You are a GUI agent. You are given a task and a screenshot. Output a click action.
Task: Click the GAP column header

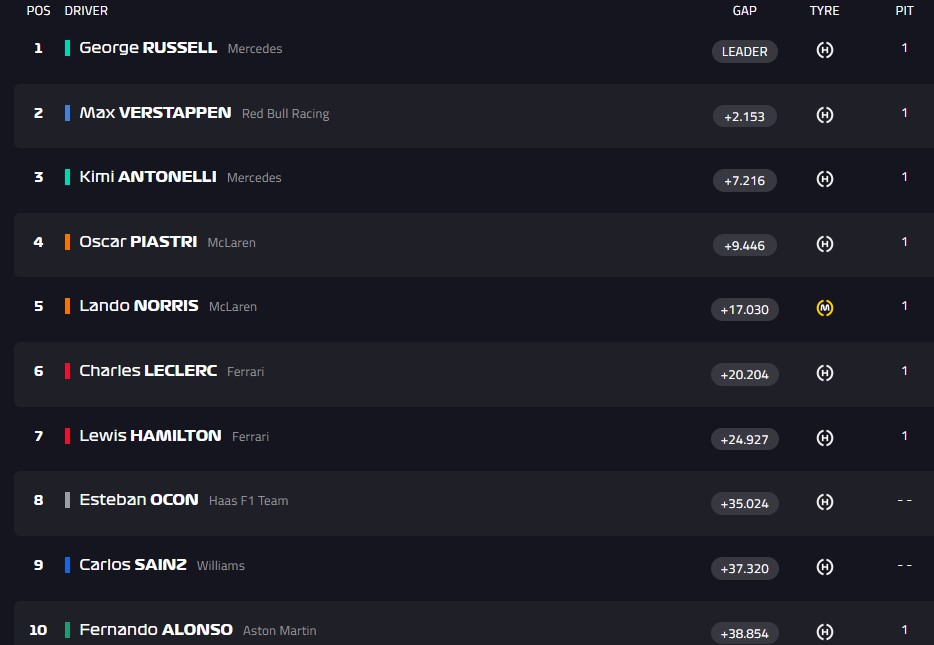pyautogui.click(x=744, y=11)
